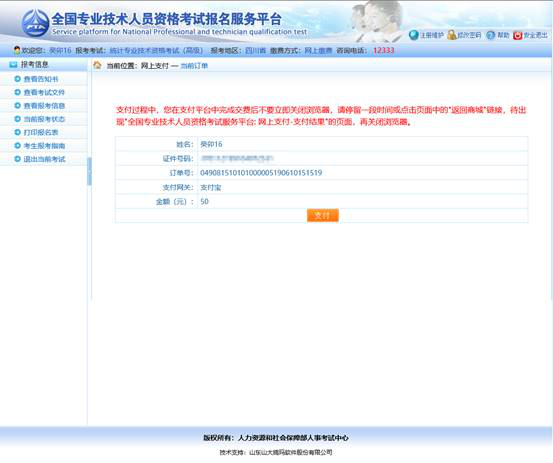This screenshot has height=463, width=553.
Task: Collapse sidebar using the splitter handle
Action: (90, 171)
